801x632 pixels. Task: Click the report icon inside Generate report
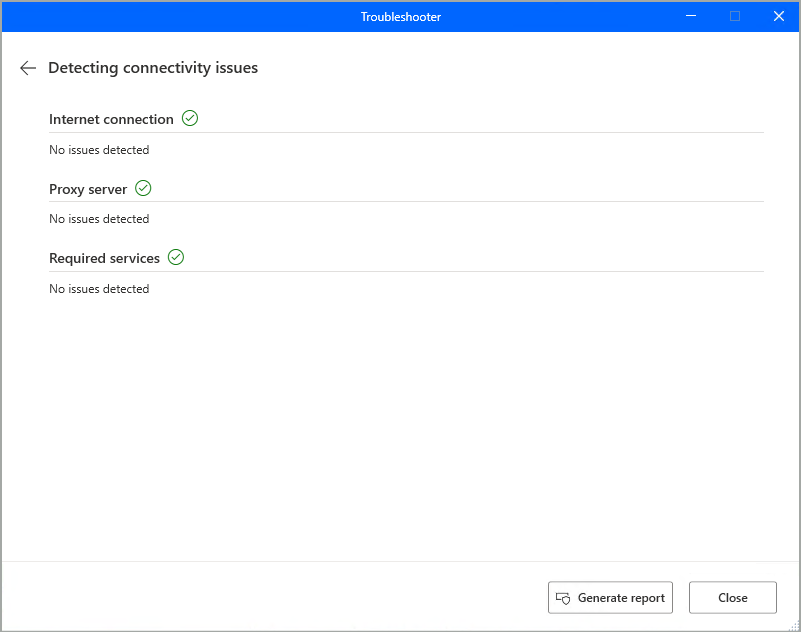(563, 598)
